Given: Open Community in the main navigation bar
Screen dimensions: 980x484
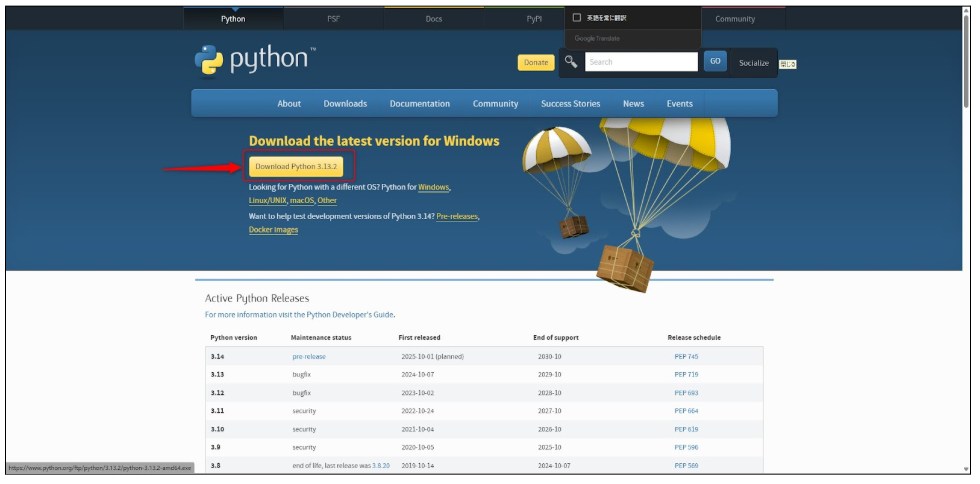Looking at the screenshot, I should tap(495, 104).
